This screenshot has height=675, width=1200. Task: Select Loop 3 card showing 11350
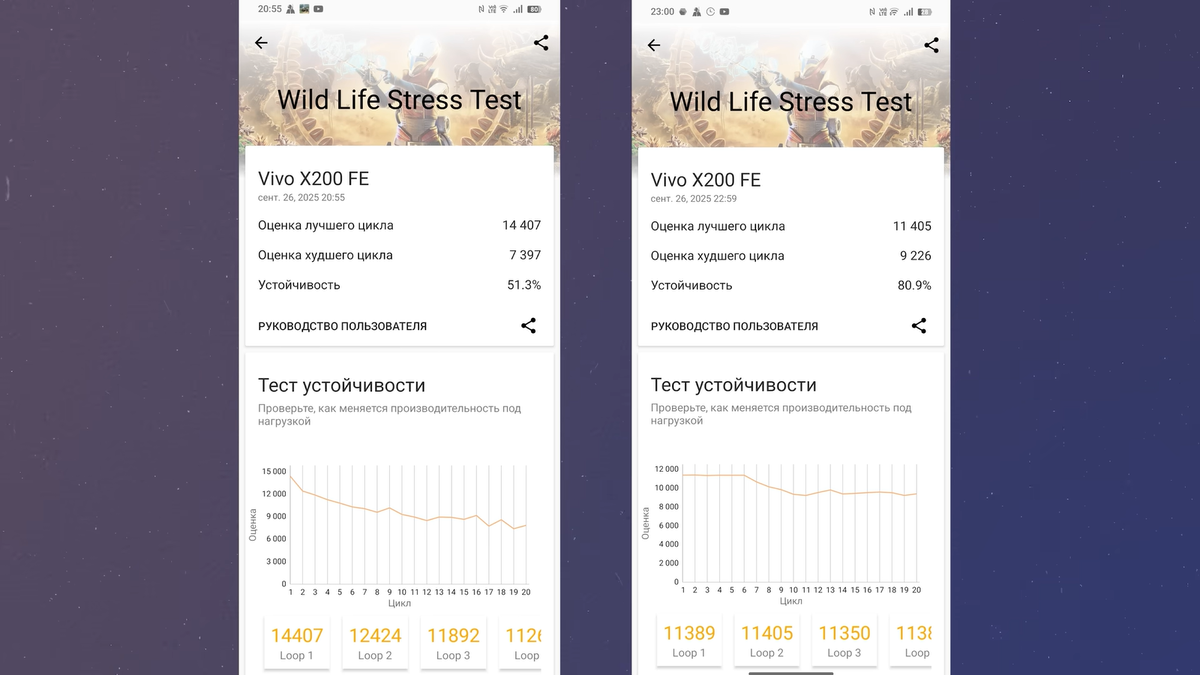click(844, 640)
